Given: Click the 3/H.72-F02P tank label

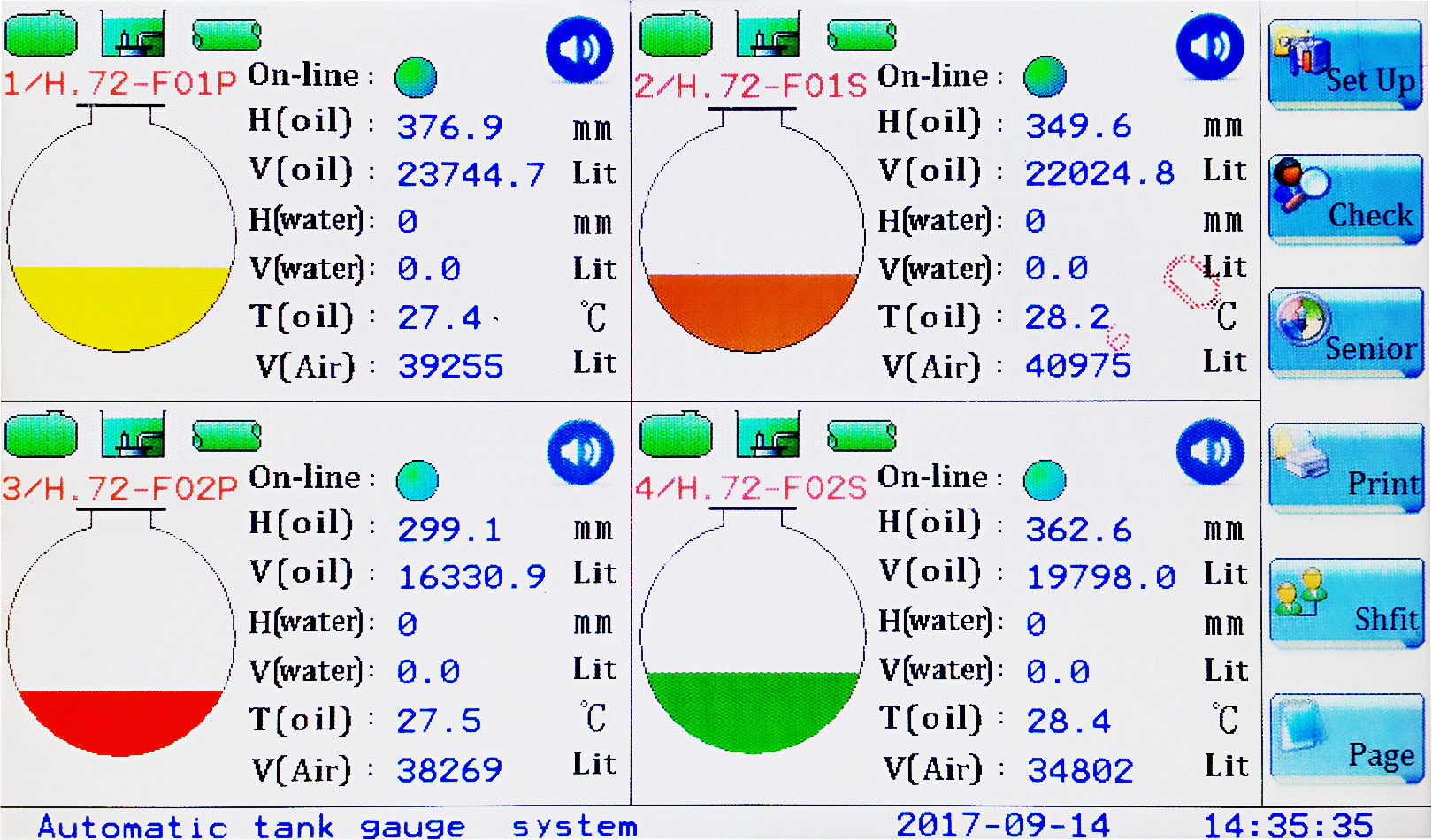Looking at the screenshot, I should 119,488.
